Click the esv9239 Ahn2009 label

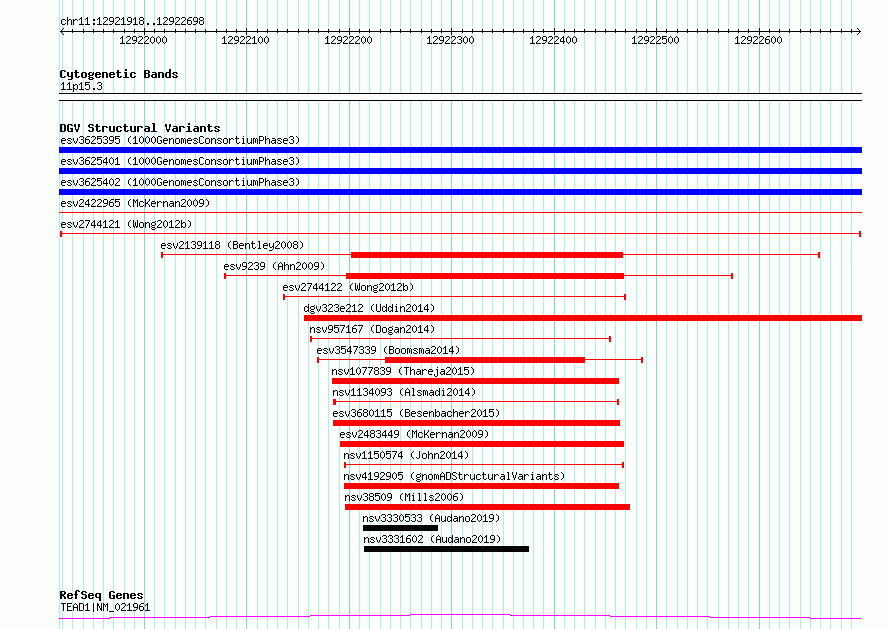pos(274,266)
